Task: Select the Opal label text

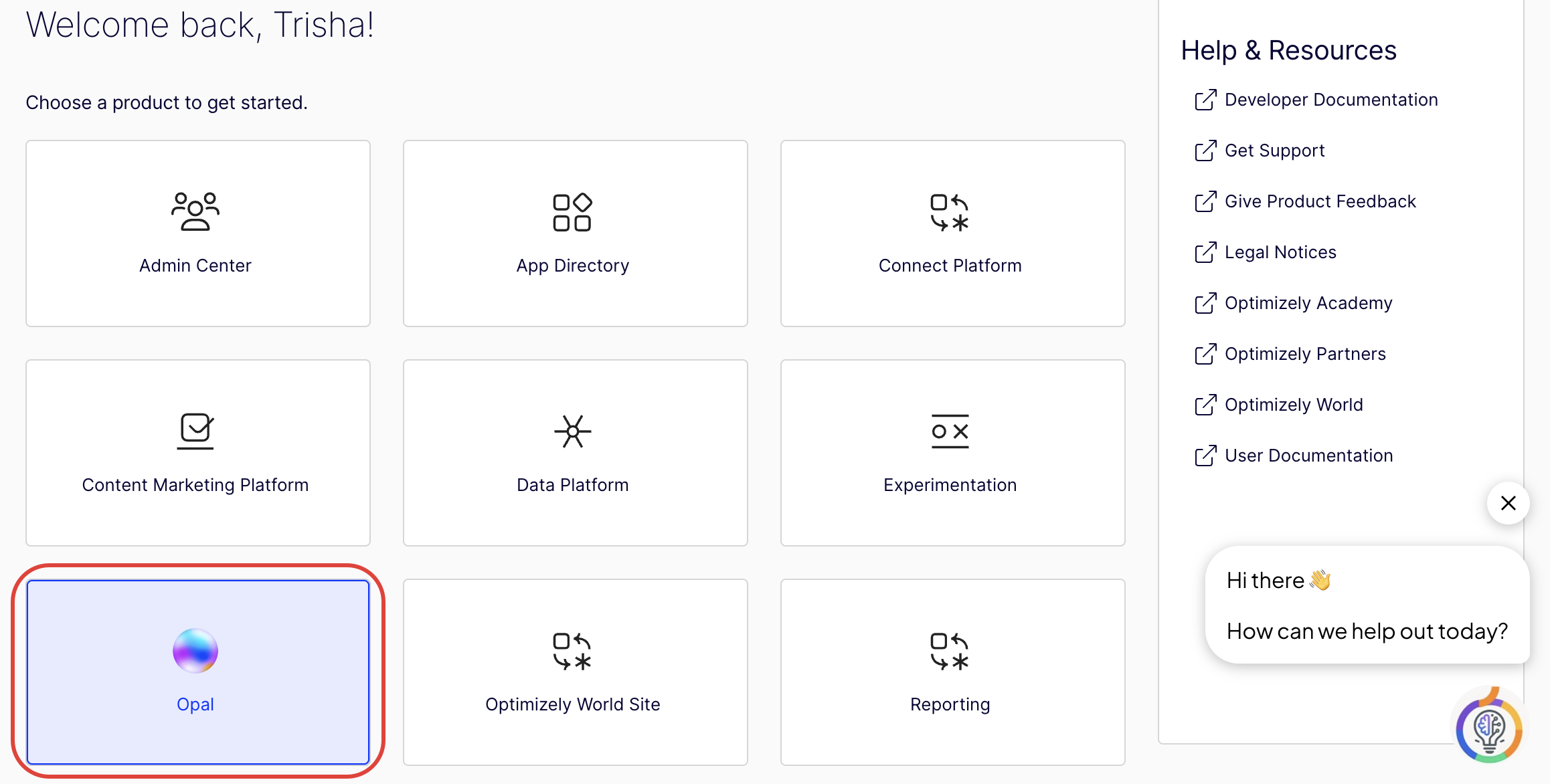Action: (195, 704)
